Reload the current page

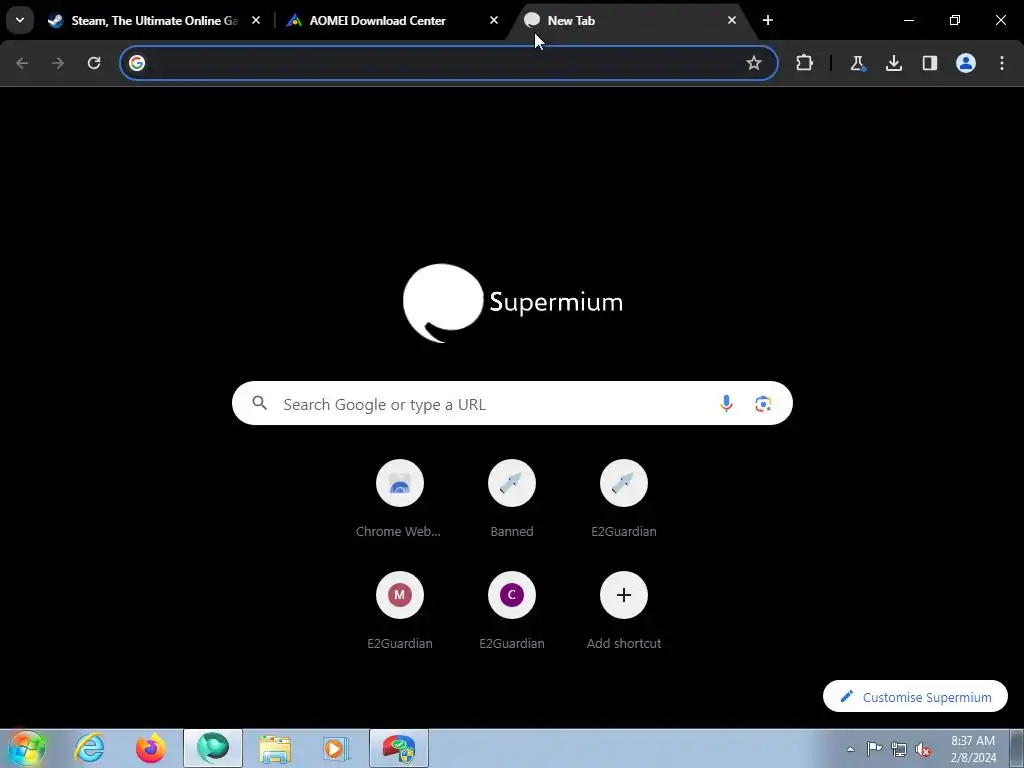(94, 63)
